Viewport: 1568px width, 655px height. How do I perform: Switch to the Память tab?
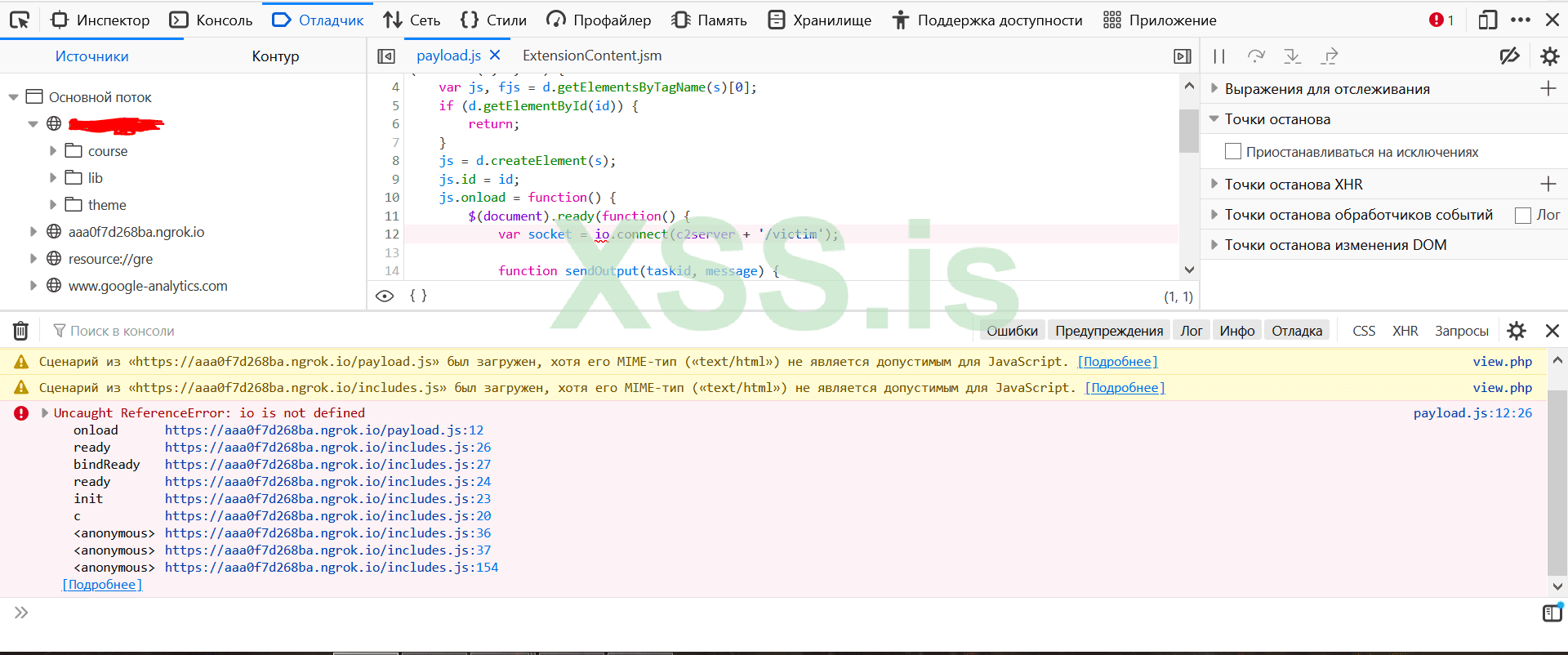click(x=709, y=20)
